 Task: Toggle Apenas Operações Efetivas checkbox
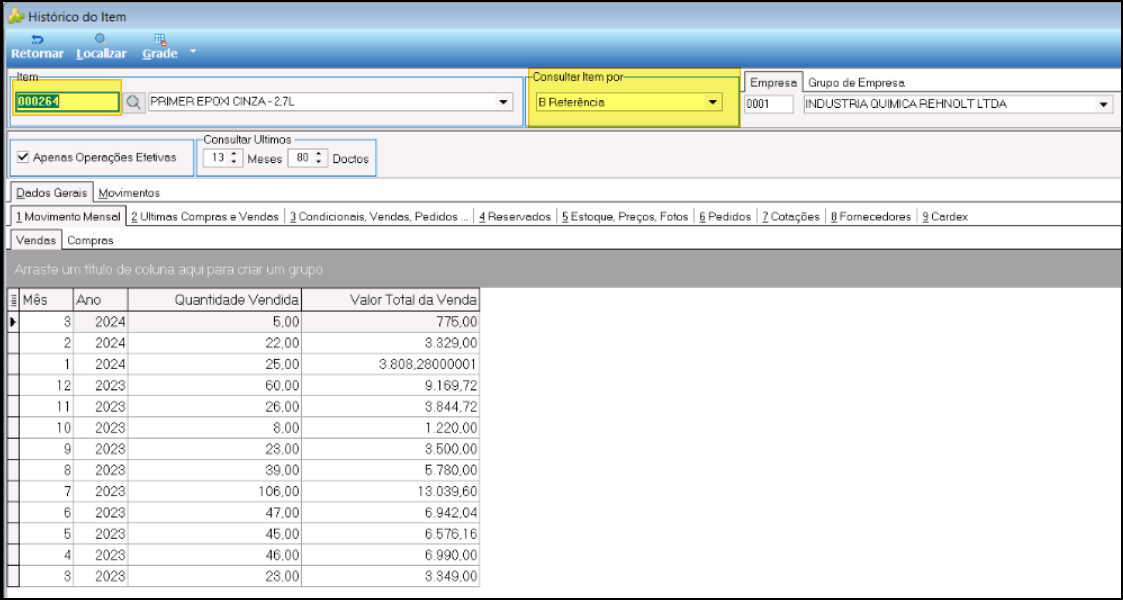[x=23, y=158]
